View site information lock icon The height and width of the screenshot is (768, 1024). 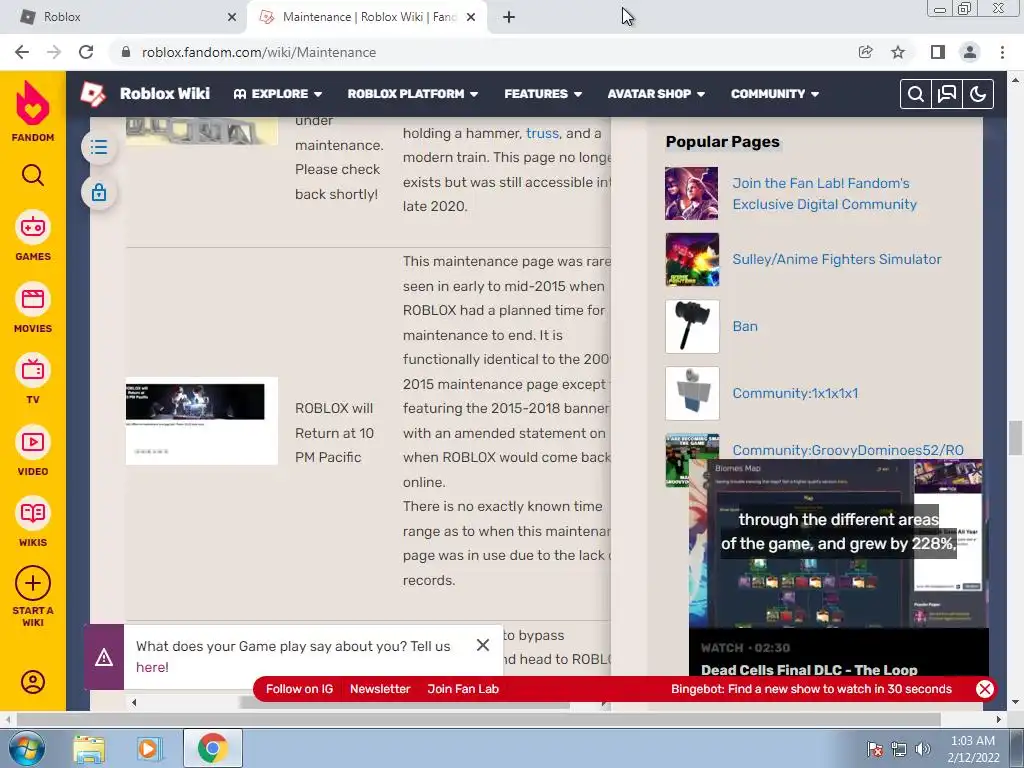click(126, 52)
